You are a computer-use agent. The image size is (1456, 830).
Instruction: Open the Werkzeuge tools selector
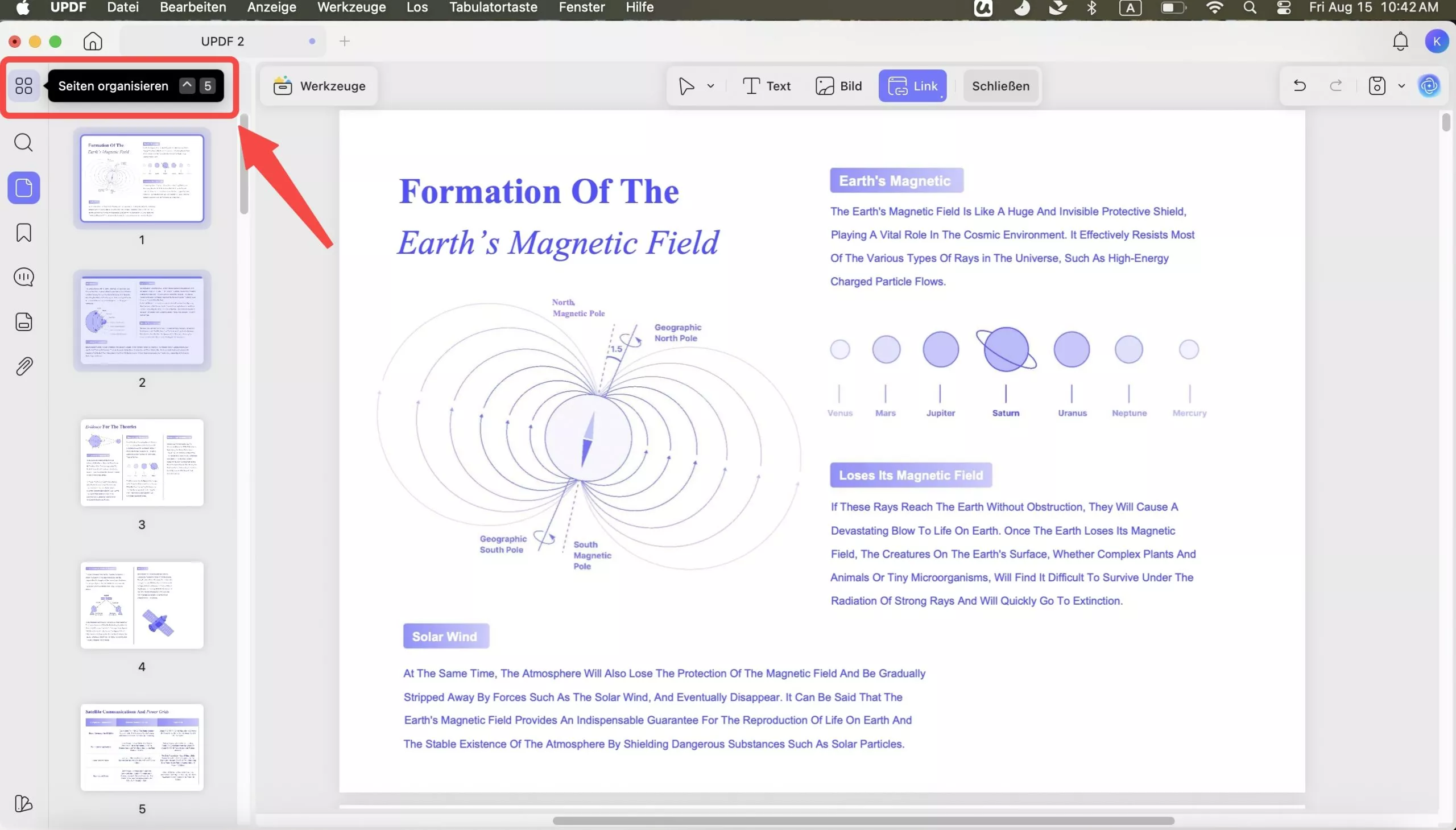(x=319, y=85)
